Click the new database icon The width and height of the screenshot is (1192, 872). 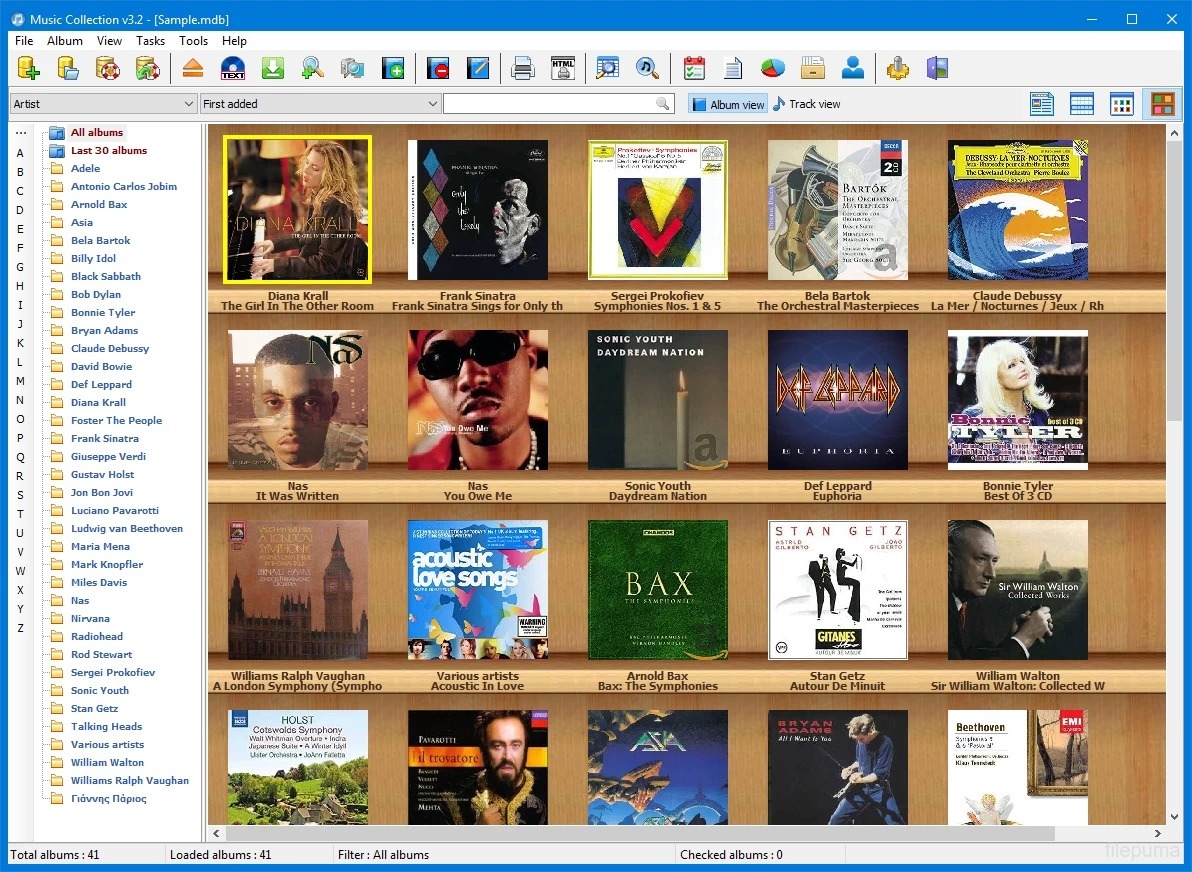(28, 68)
